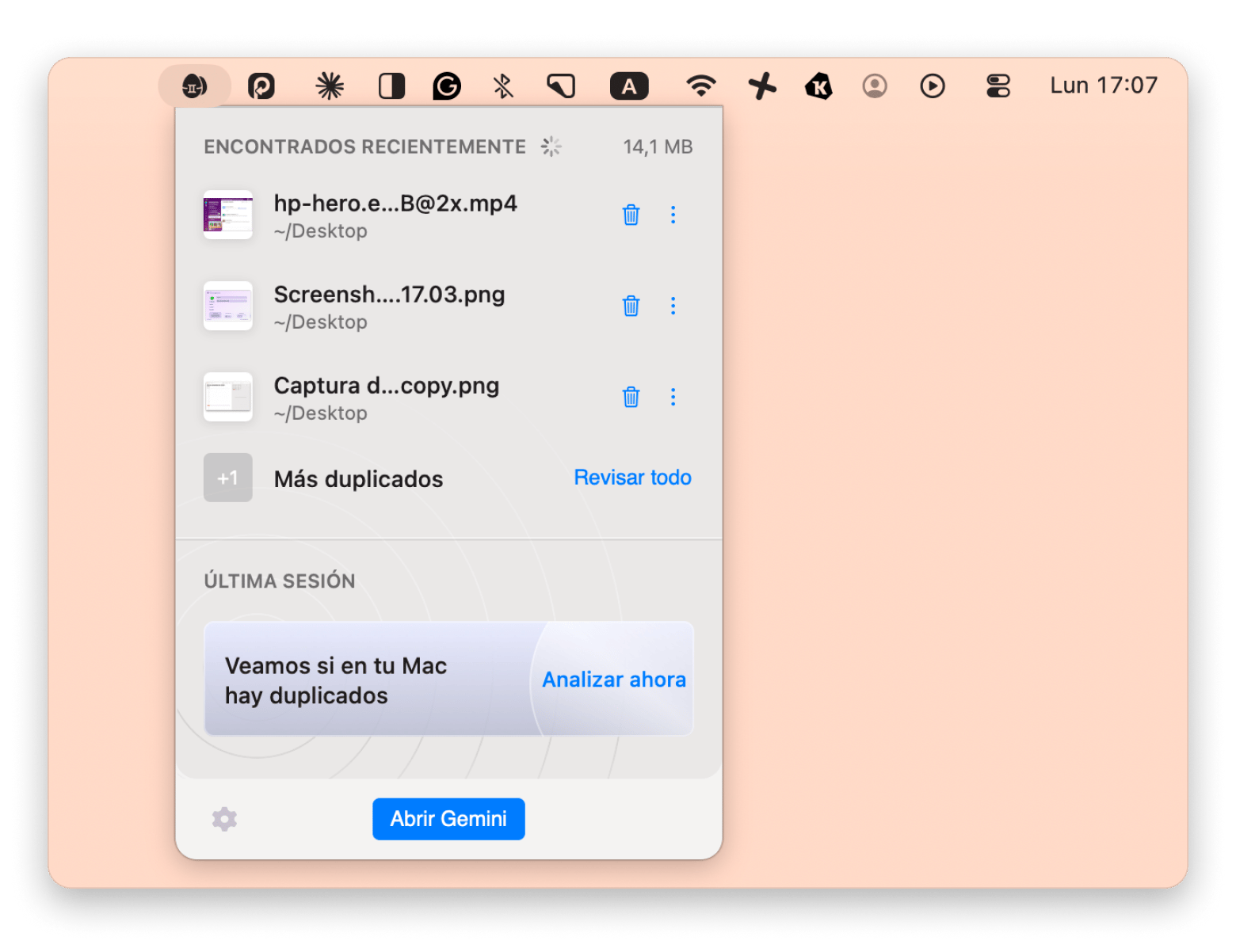Expand options for Captura d...copy.png

673,397
